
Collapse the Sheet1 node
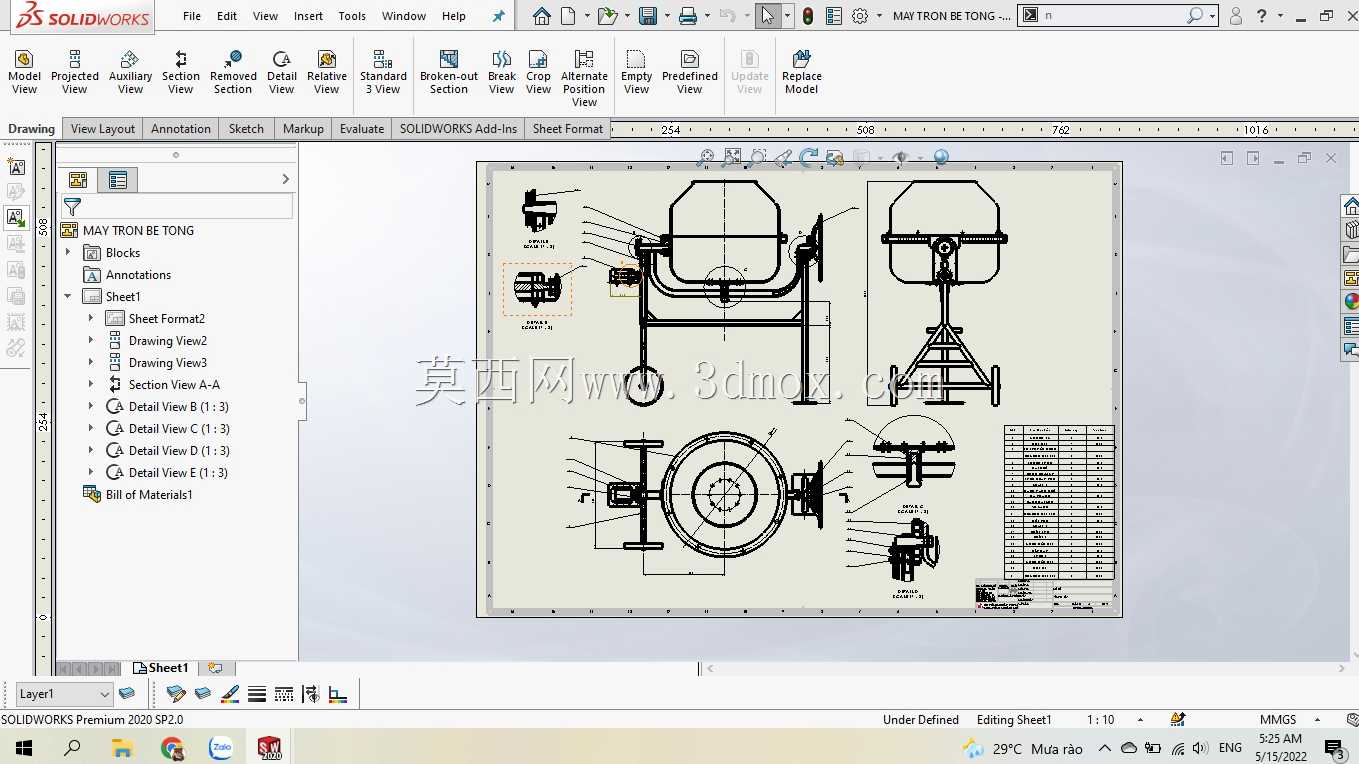click(68, 297)
